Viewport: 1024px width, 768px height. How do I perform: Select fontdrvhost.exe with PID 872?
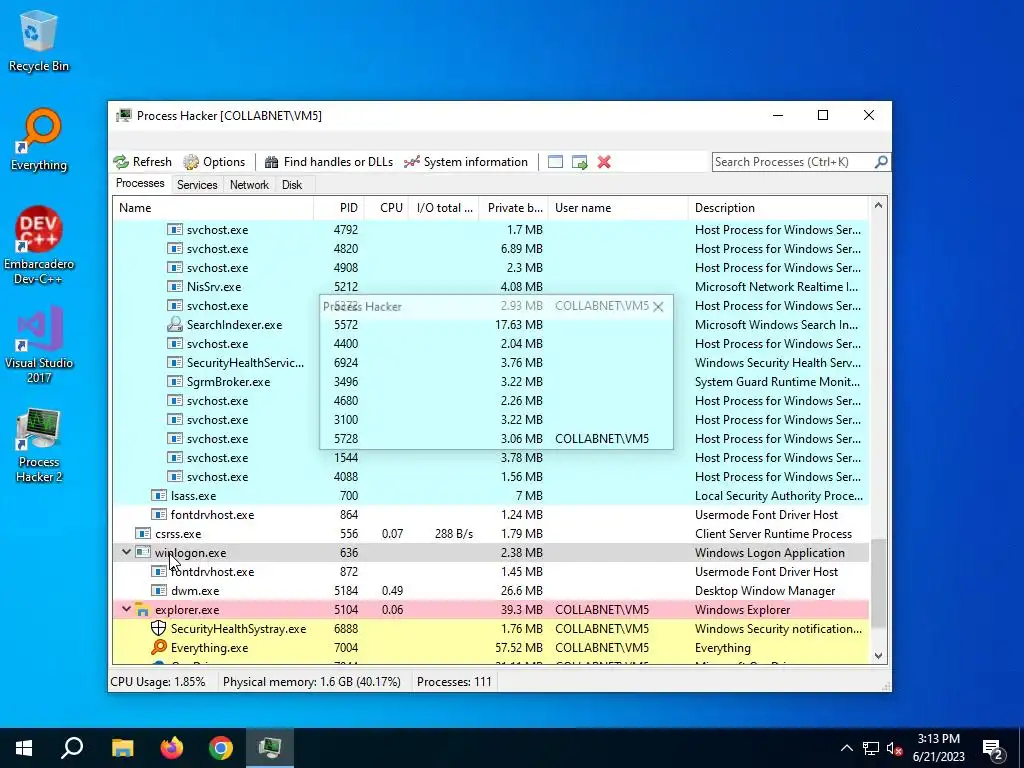(x=490, y=571)
